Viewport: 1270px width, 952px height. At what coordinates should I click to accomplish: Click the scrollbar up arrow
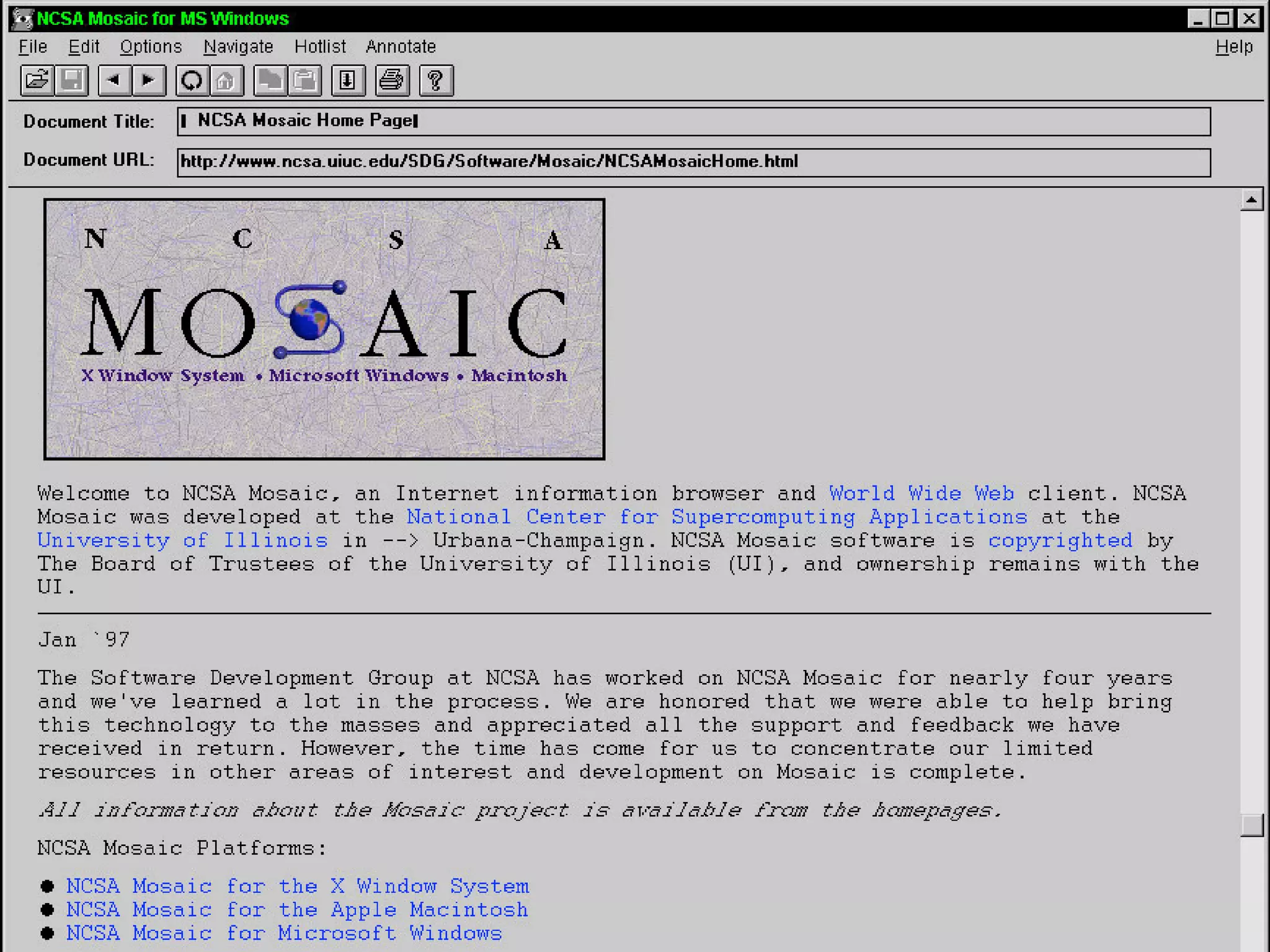pos(1251,200)
